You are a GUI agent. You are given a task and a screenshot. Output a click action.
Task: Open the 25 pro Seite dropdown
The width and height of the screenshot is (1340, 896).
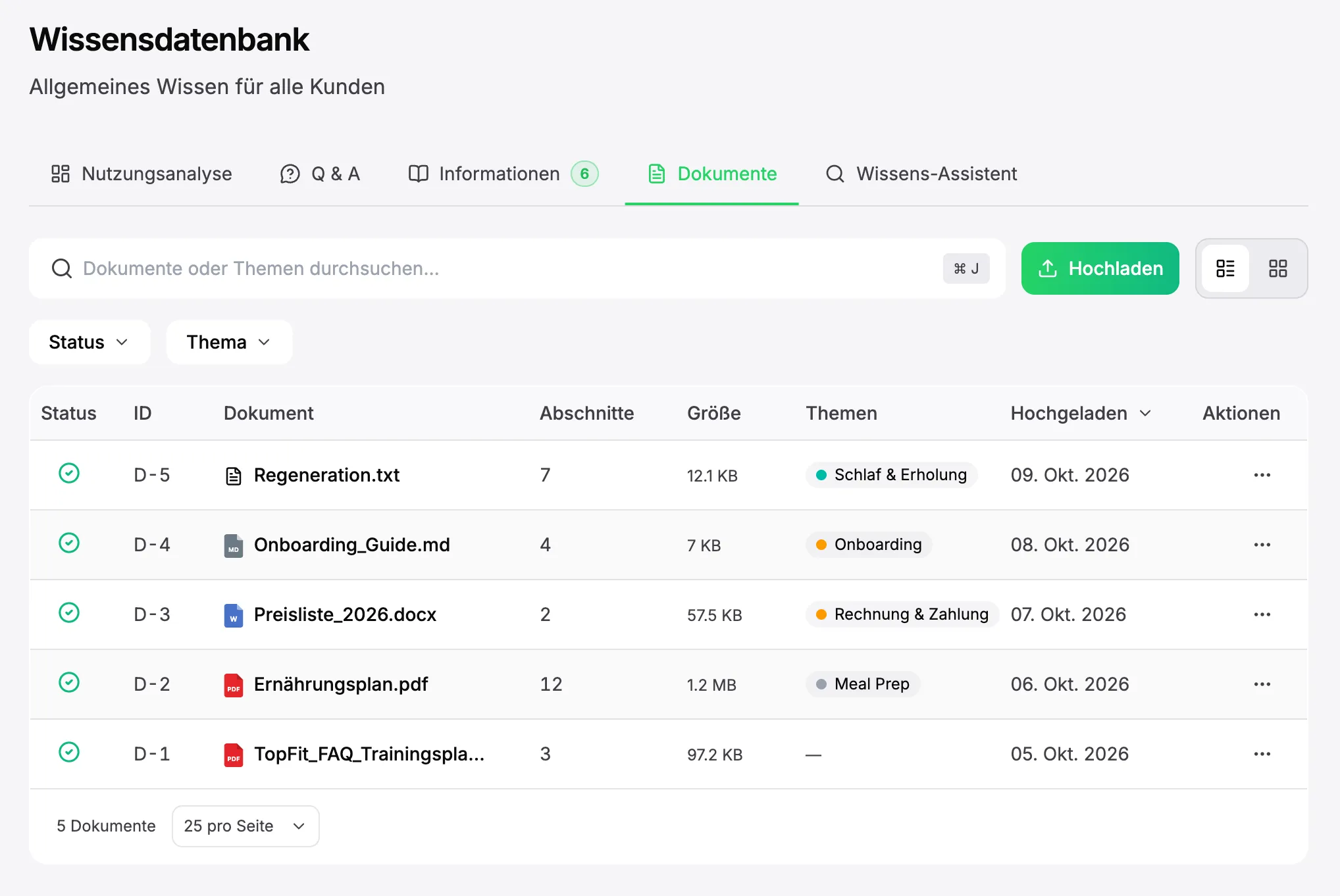pyautogui.click(x=245, y=826)
